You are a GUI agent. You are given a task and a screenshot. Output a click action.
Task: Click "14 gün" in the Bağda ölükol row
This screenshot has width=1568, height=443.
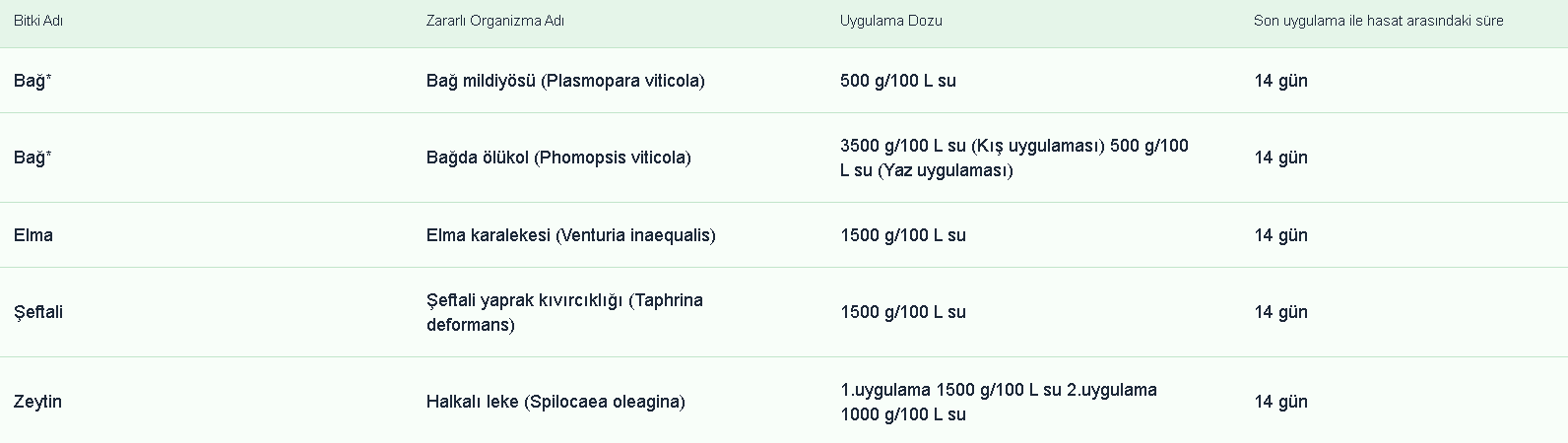tap(1280, 158)
